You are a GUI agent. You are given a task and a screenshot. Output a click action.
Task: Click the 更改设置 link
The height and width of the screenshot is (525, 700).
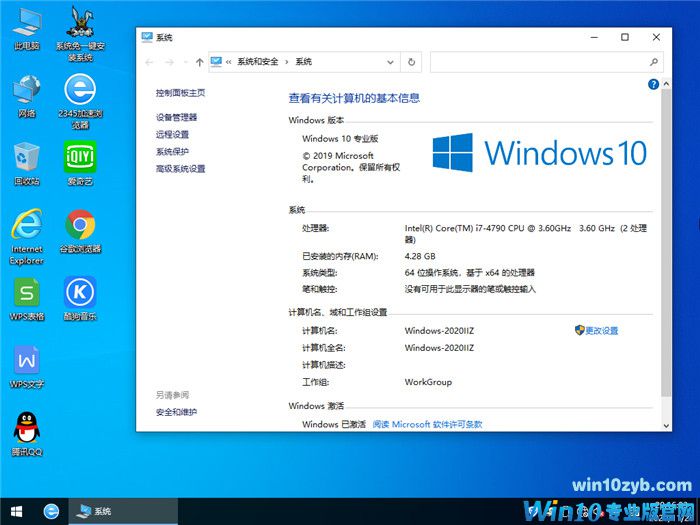(x=601, y=330)
